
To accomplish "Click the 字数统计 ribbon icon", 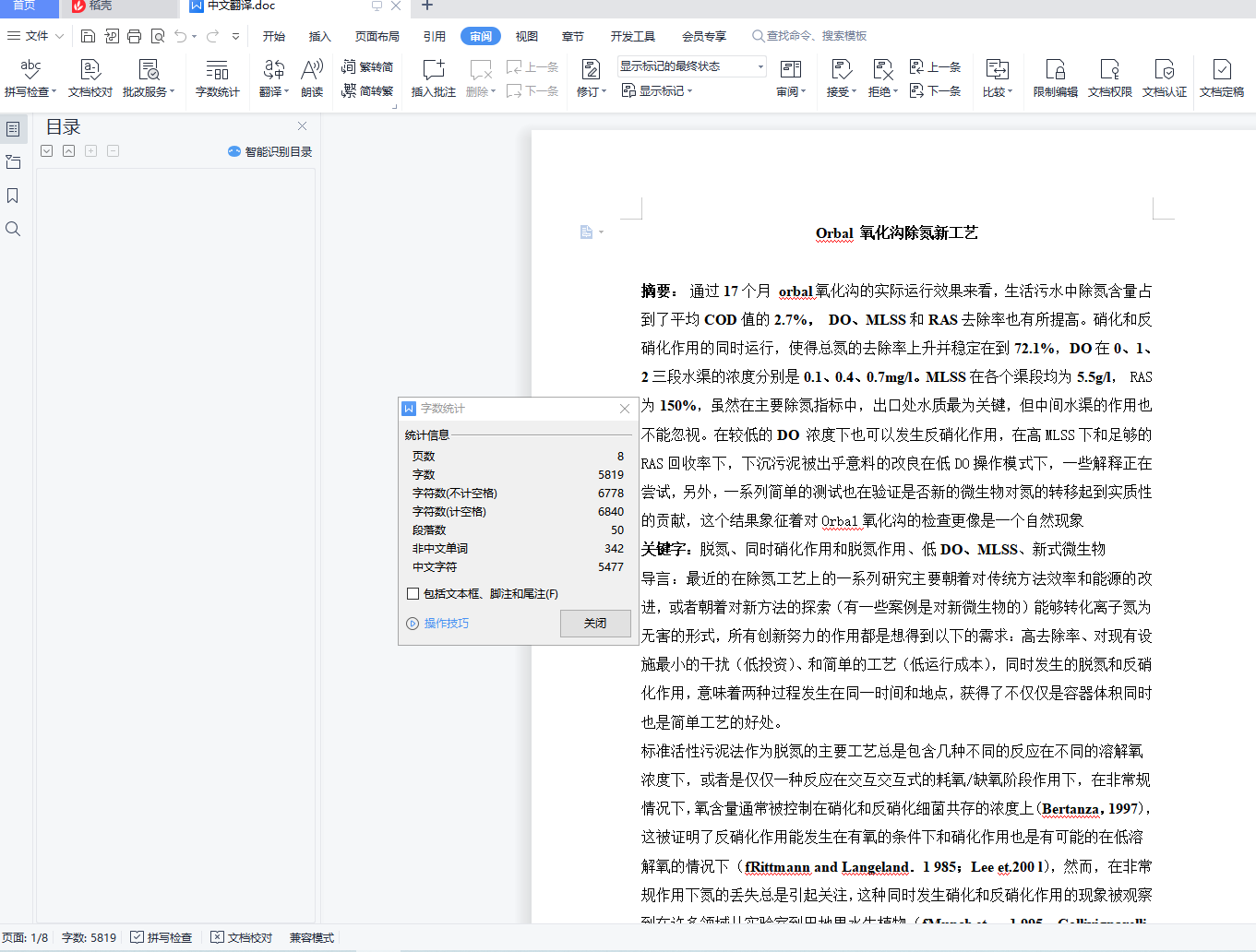I will [x=217, y=77].
